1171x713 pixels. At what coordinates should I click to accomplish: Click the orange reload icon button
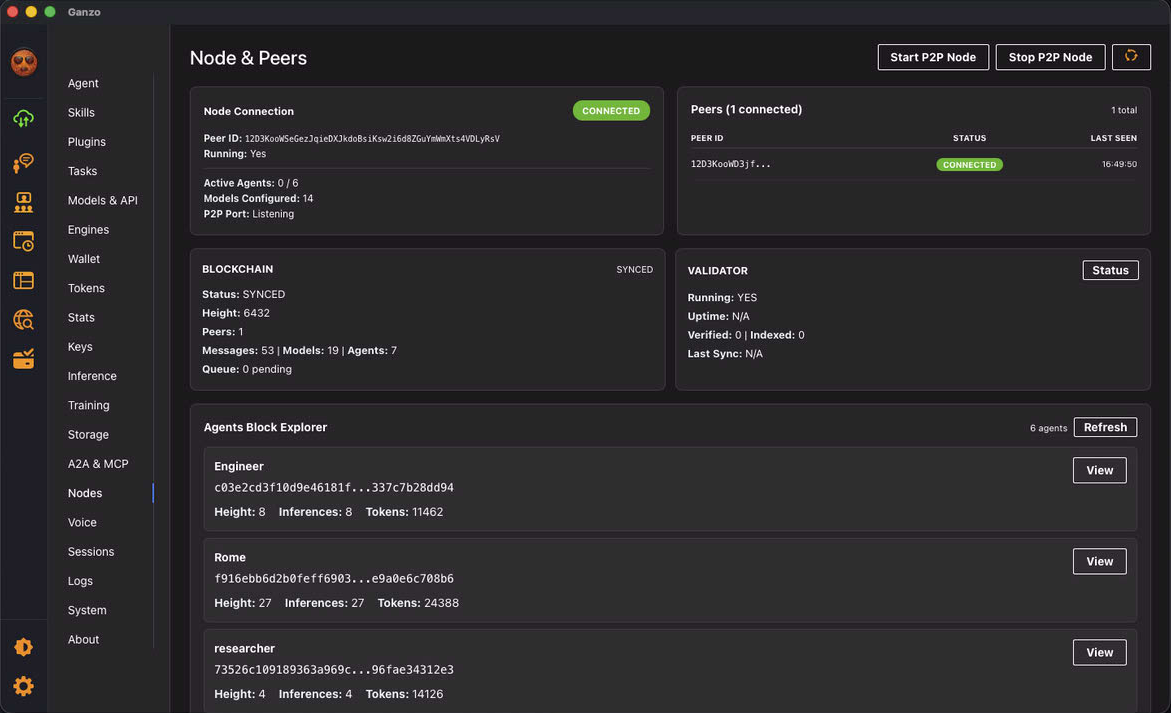tap(1131, 57)
